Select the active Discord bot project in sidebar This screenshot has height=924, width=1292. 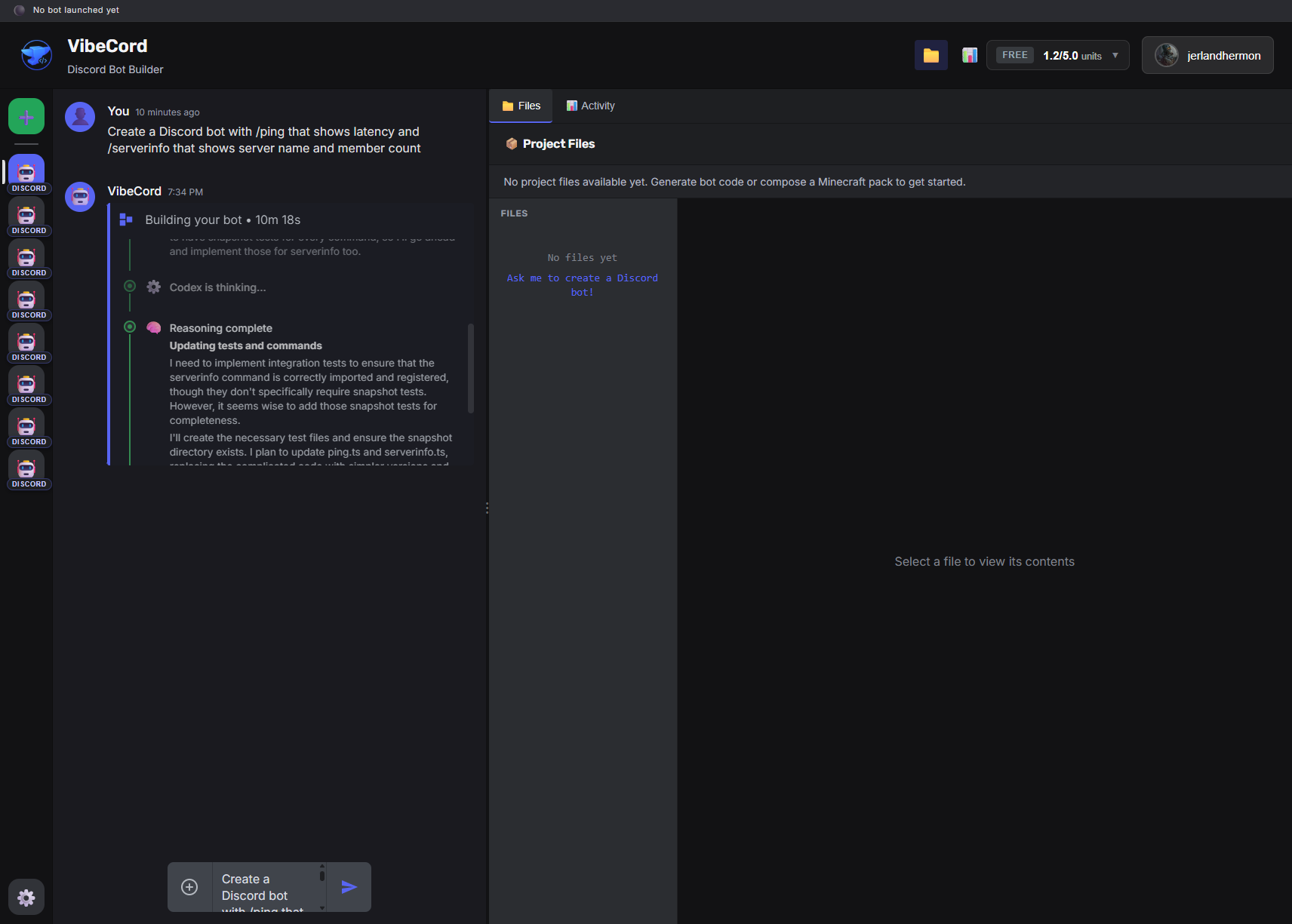point(26,171)
